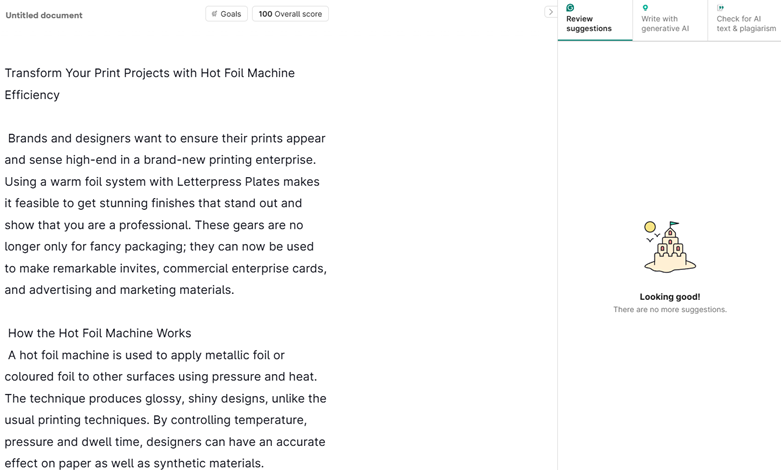Screen dimensions: 781x470
Task: Place cursor in the 'Transform Your Print Projects' heading
Action: (149, 73)
